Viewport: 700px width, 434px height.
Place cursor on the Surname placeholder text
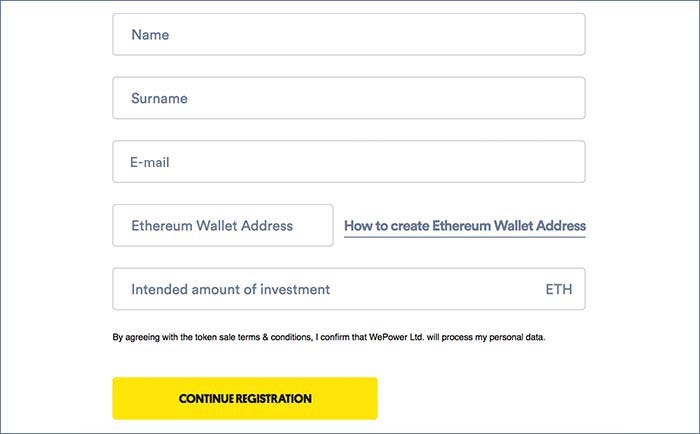159,99
